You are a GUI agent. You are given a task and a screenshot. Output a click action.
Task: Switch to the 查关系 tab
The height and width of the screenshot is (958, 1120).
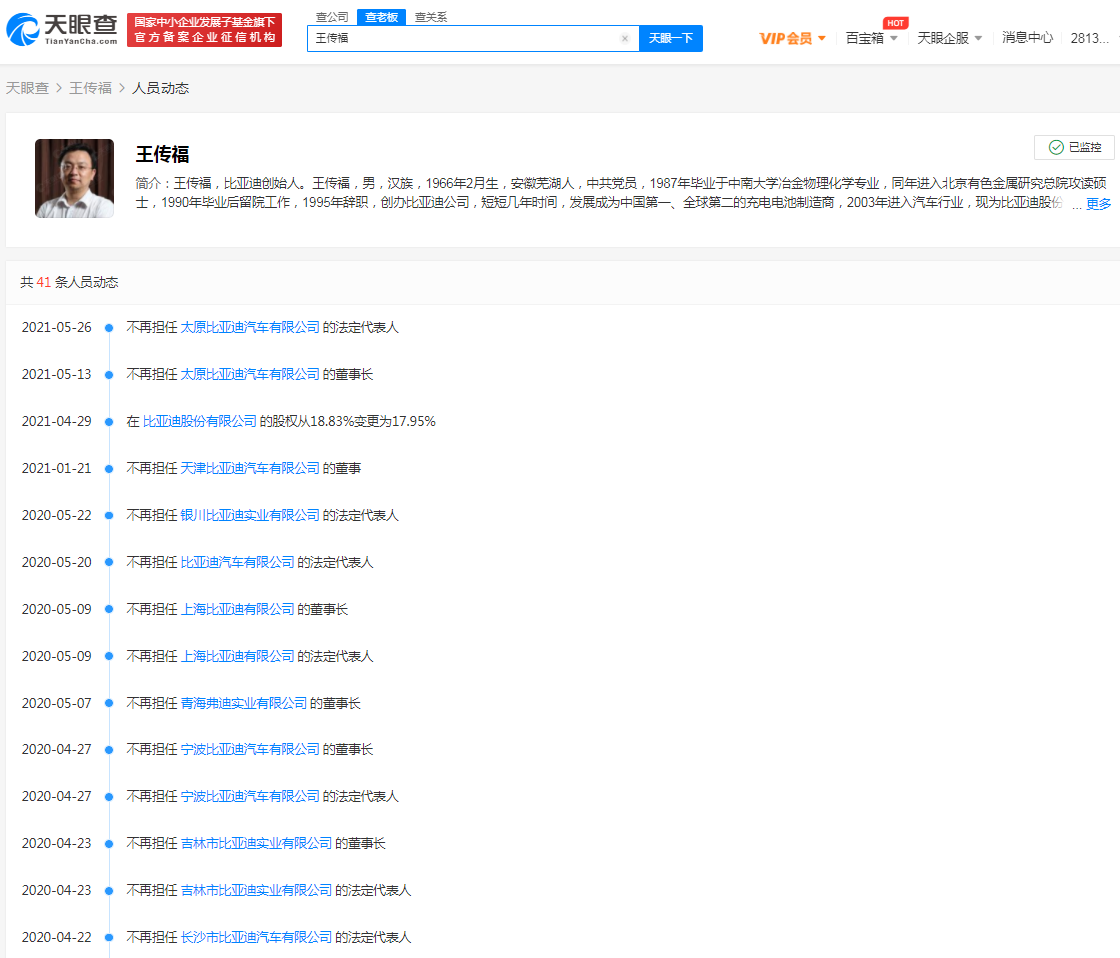(x=431, y=17)
